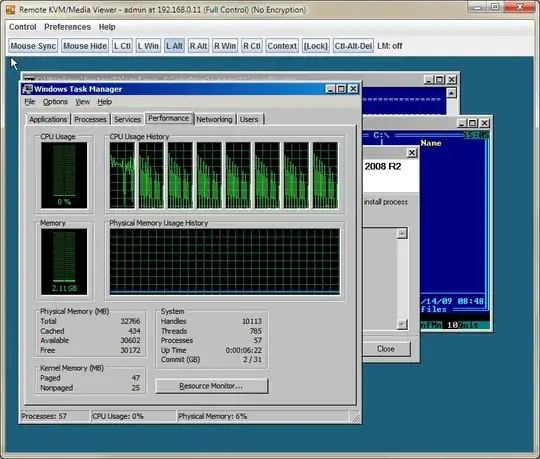This screenshot has width=540, height=459.
Task: Close the Windows Task Manager window
Action: (353, 89)
